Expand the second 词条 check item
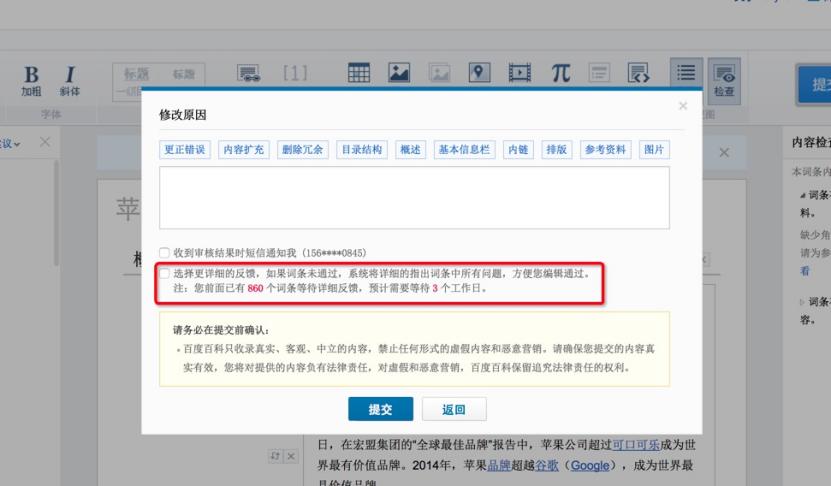Screen dimensions: 831x486 (x=802, y=302)
